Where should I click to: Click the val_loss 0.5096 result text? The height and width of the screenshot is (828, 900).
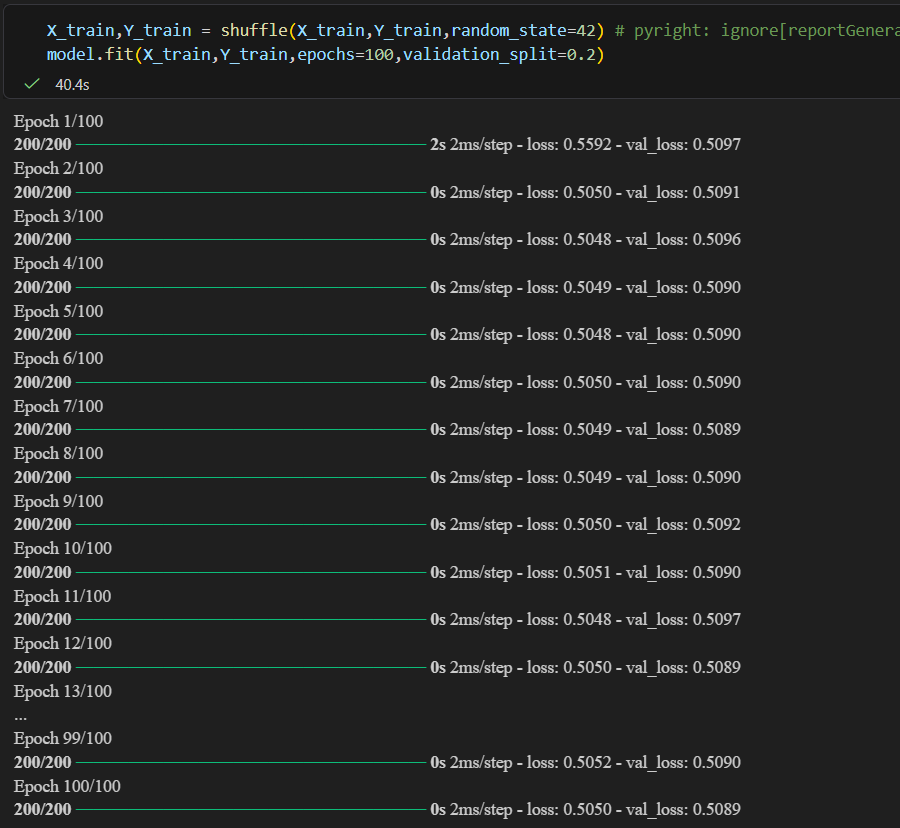pos(683,239)
